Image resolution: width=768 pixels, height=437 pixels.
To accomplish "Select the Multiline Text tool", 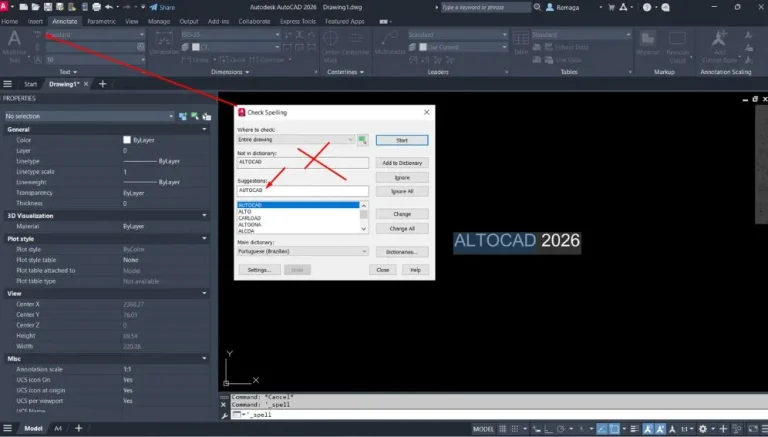I will (x=14, y=45).
